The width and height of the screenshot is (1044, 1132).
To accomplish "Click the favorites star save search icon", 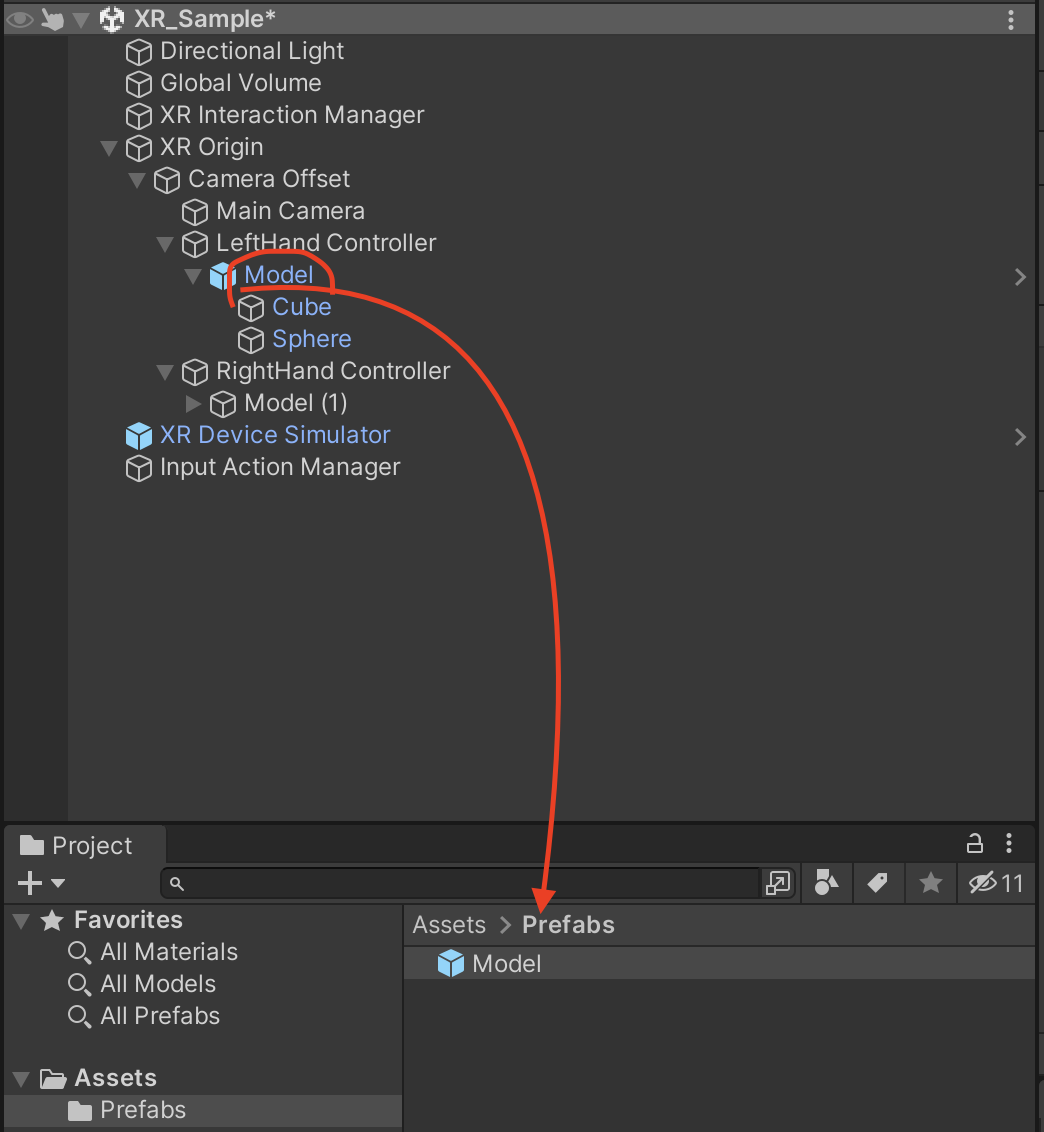I will click(x=931, y=883).
